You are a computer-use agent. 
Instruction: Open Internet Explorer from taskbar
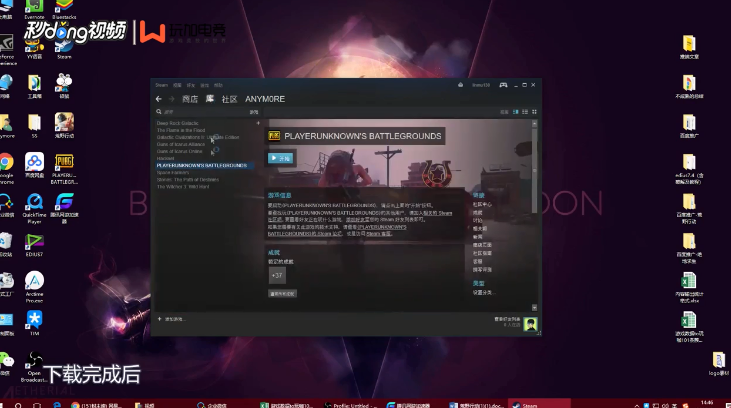tap(57, 405)
